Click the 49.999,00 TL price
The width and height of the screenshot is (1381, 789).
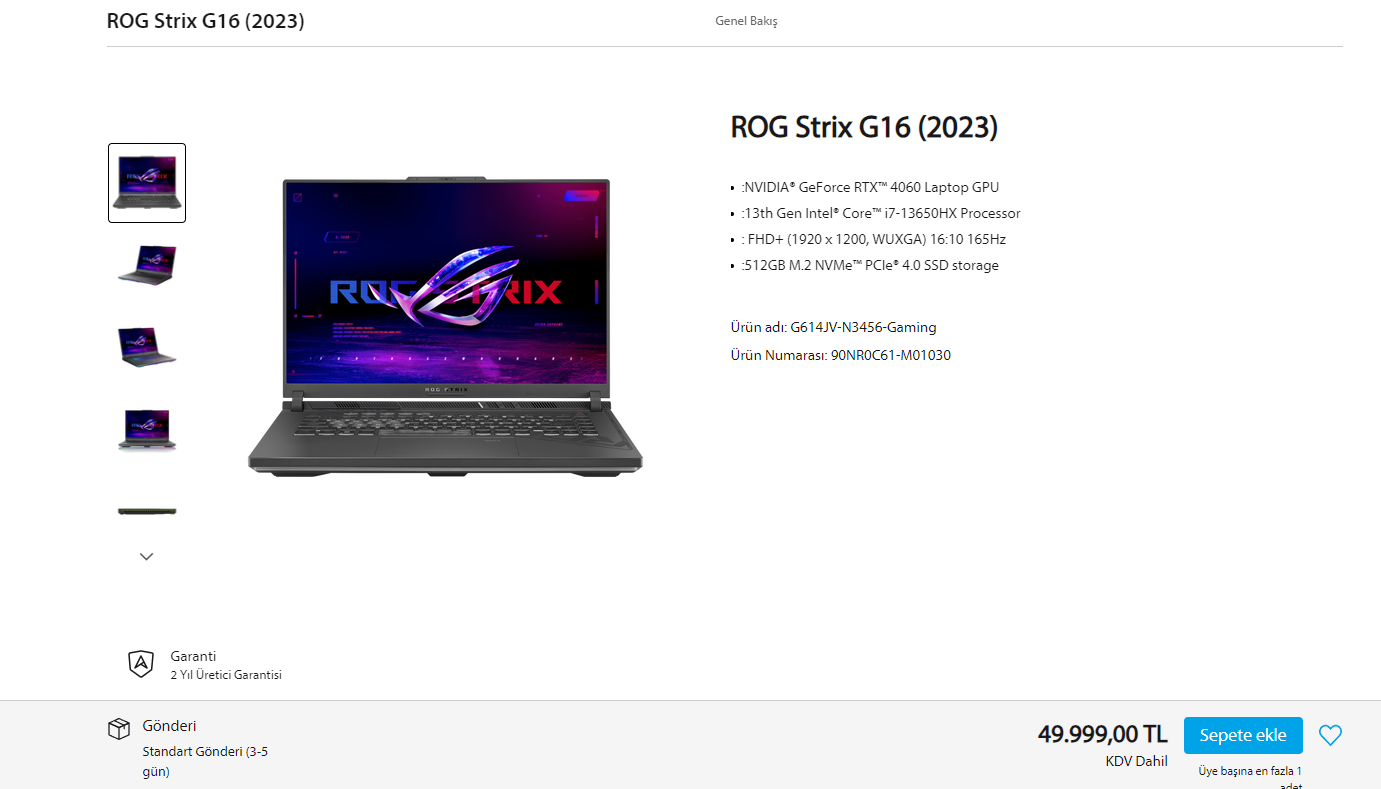[x=1103, y=734]
